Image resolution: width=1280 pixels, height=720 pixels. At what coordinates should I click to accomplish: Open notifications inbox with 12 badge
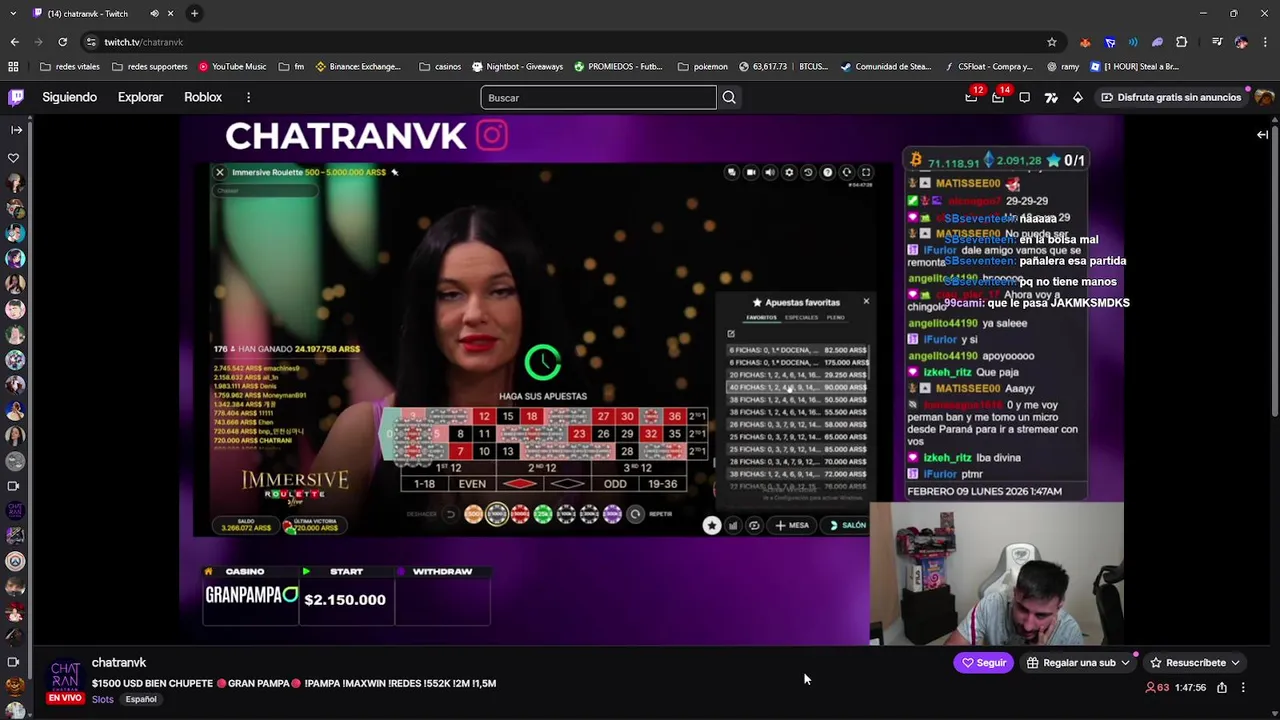pos(971,97)
